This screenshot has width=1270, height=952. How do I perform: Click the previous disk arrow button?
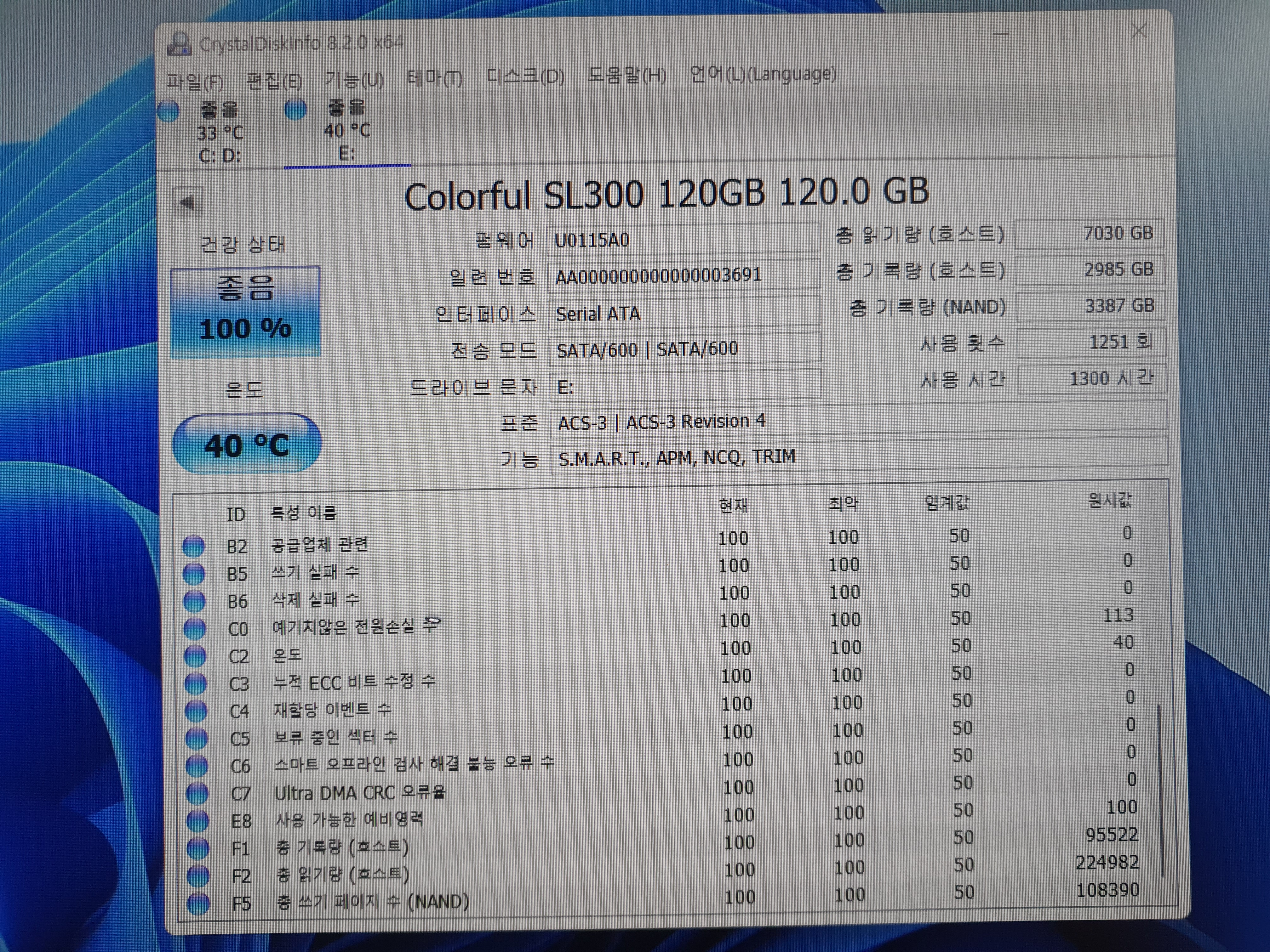pyautogui.click(x=188, y=202)
